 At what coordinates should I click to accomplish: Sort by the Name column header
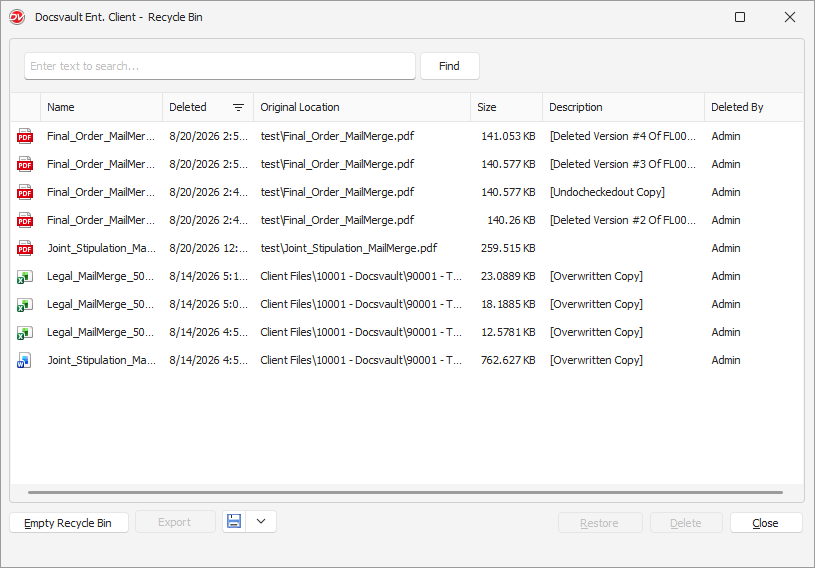[x=101, y=107]
